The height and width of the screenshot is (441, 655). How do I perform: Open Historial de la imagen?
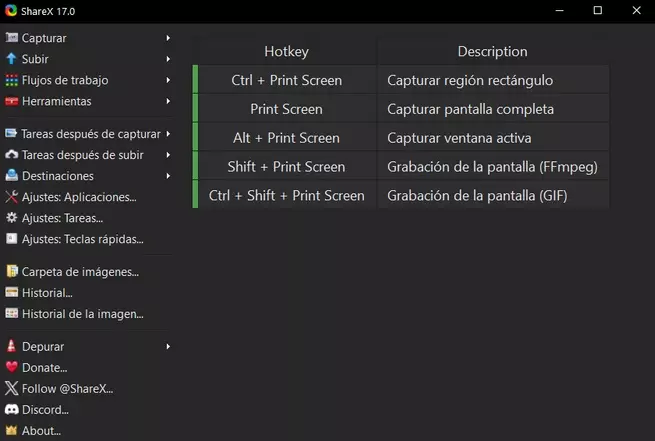click(x=82, y=314)
